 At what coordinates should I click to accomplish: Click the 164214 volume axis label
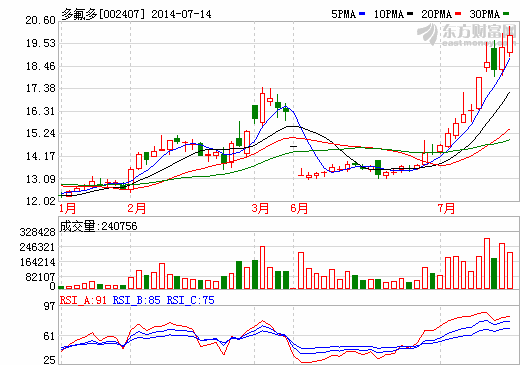[x=37, y=262]
